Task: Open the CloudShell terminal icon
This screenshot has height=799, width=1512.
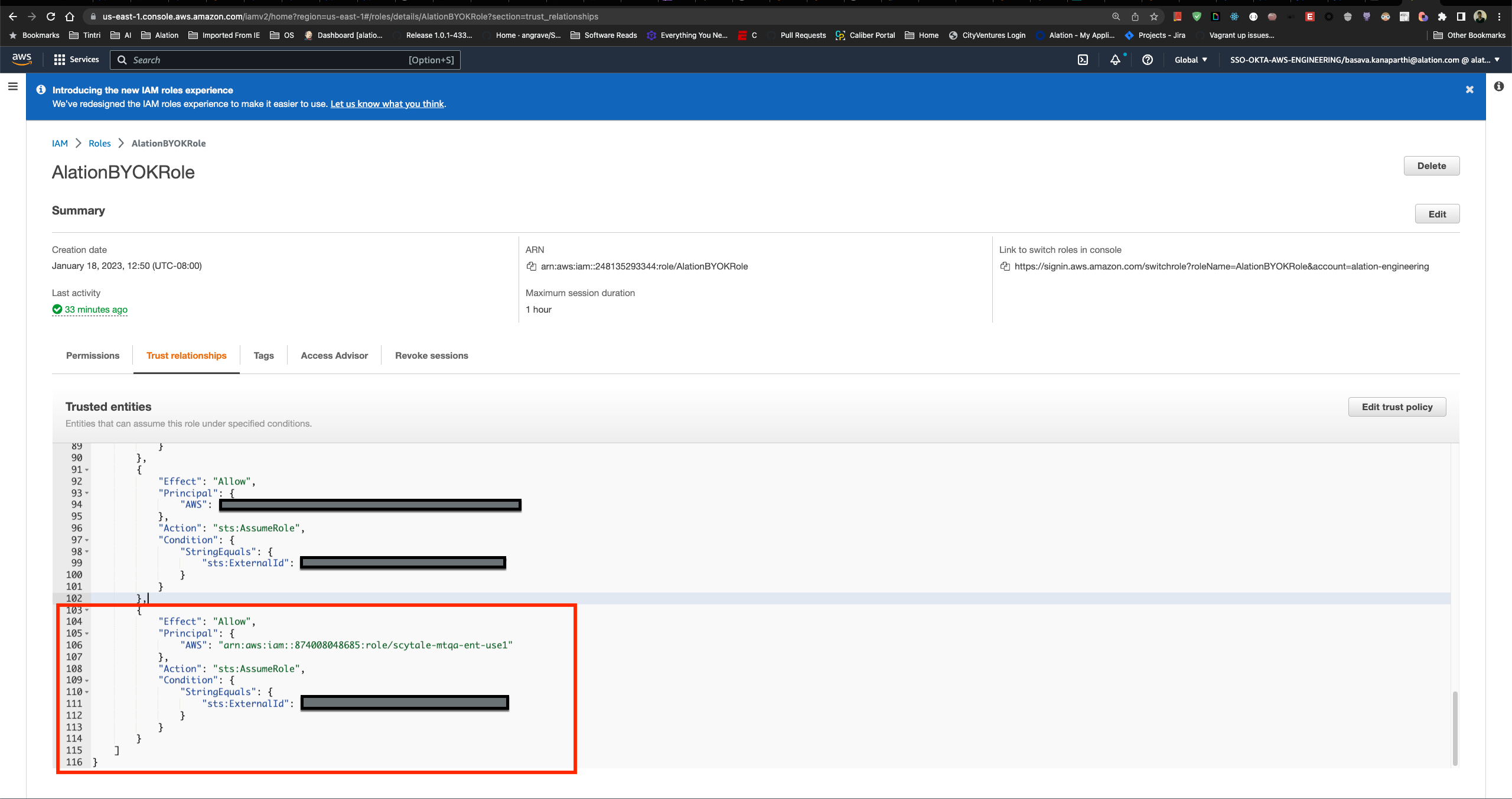Action: pos(1083,60)
